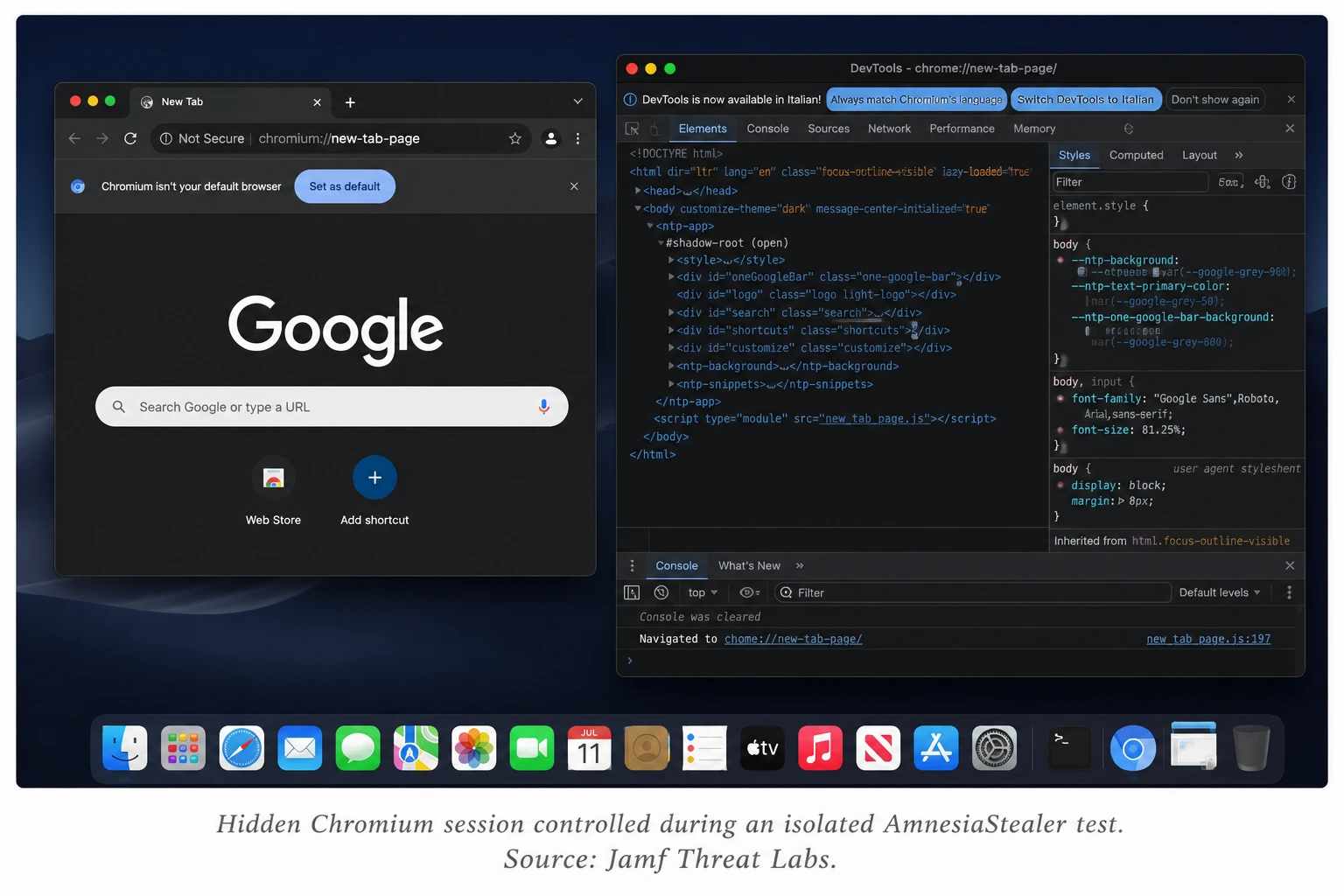This screenshot has width=1344, height=896.
Task: Click the --ntp-one-google-bar-background color swatch
Action: point(1088,331)
